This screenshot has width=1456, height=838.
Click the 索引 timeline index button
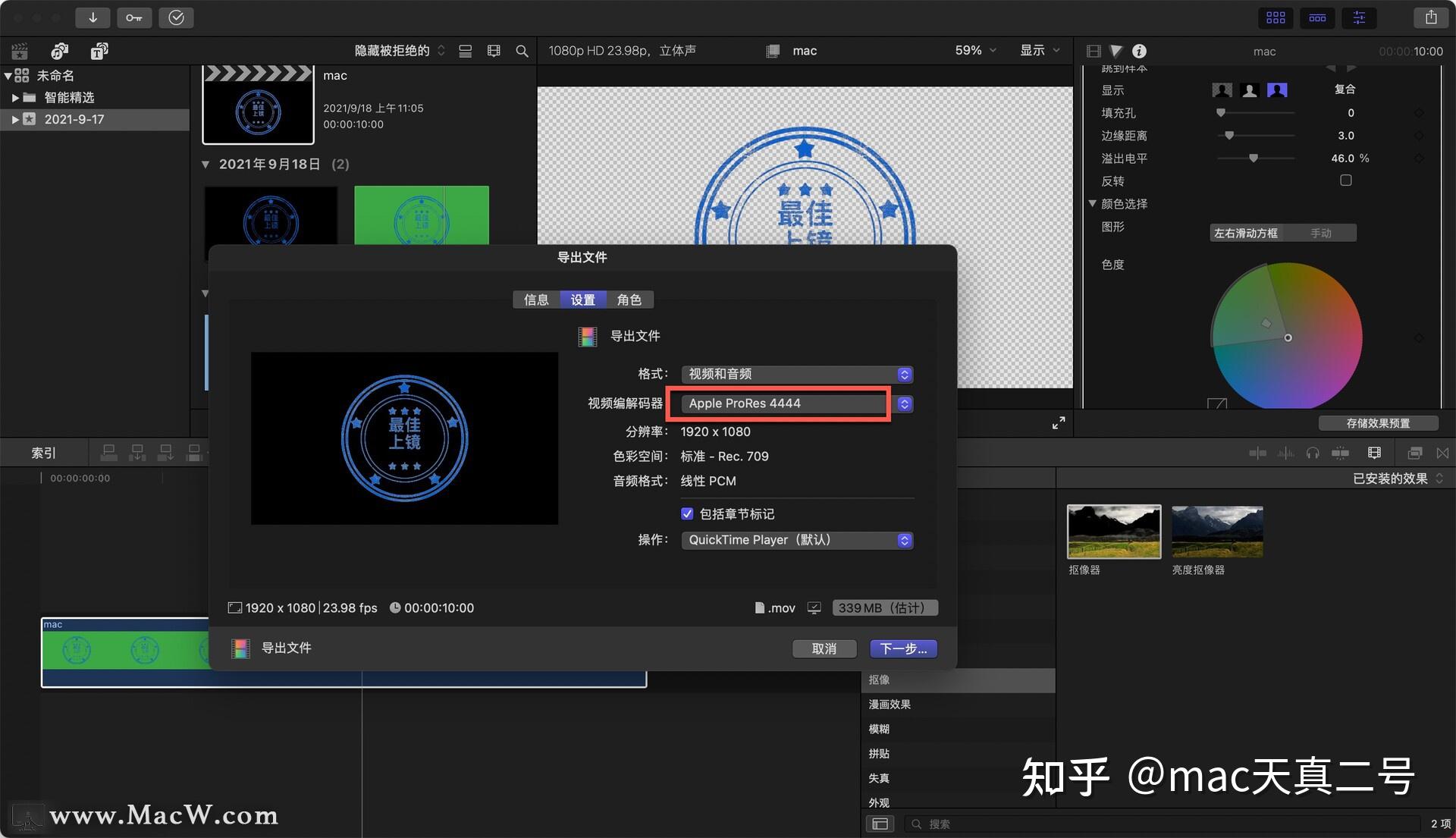[43, 453]
